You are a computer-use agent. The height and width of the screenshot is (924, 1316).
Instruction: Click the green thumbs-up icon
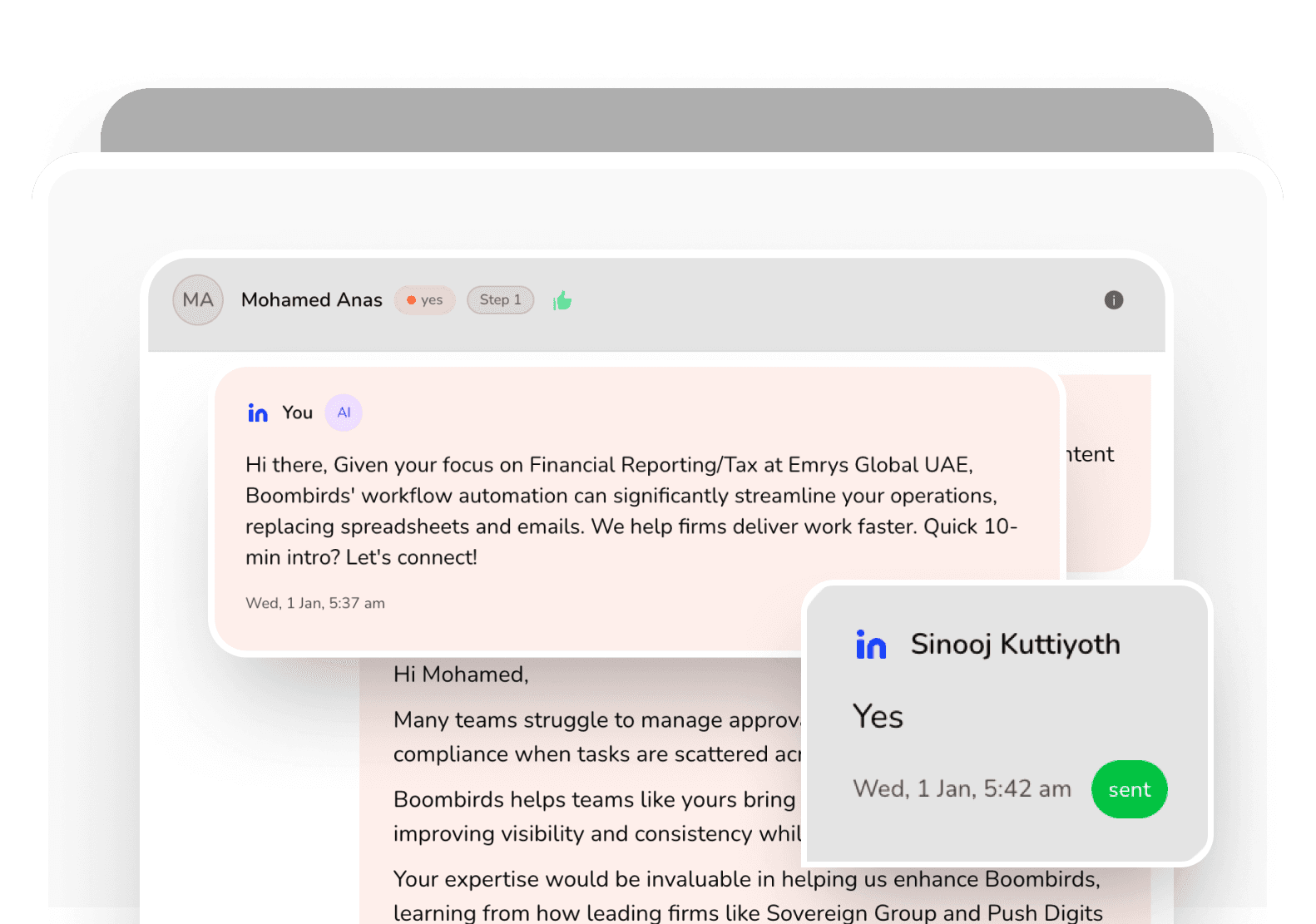click(562, 300)
